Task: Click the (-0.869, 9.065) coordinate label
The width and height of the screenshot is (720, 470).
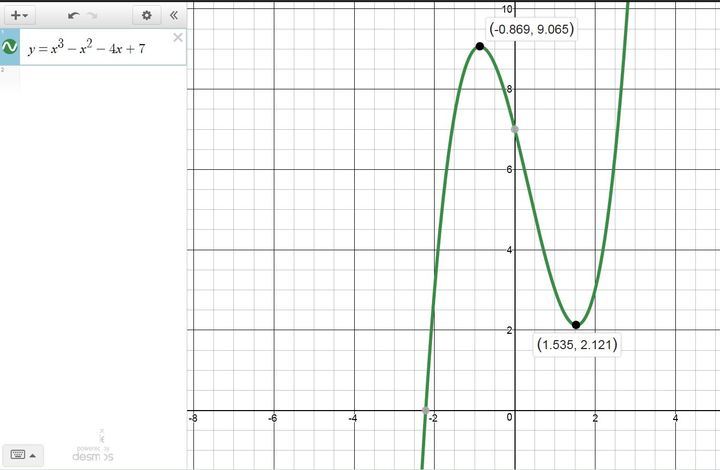Action: pos(532,29)
